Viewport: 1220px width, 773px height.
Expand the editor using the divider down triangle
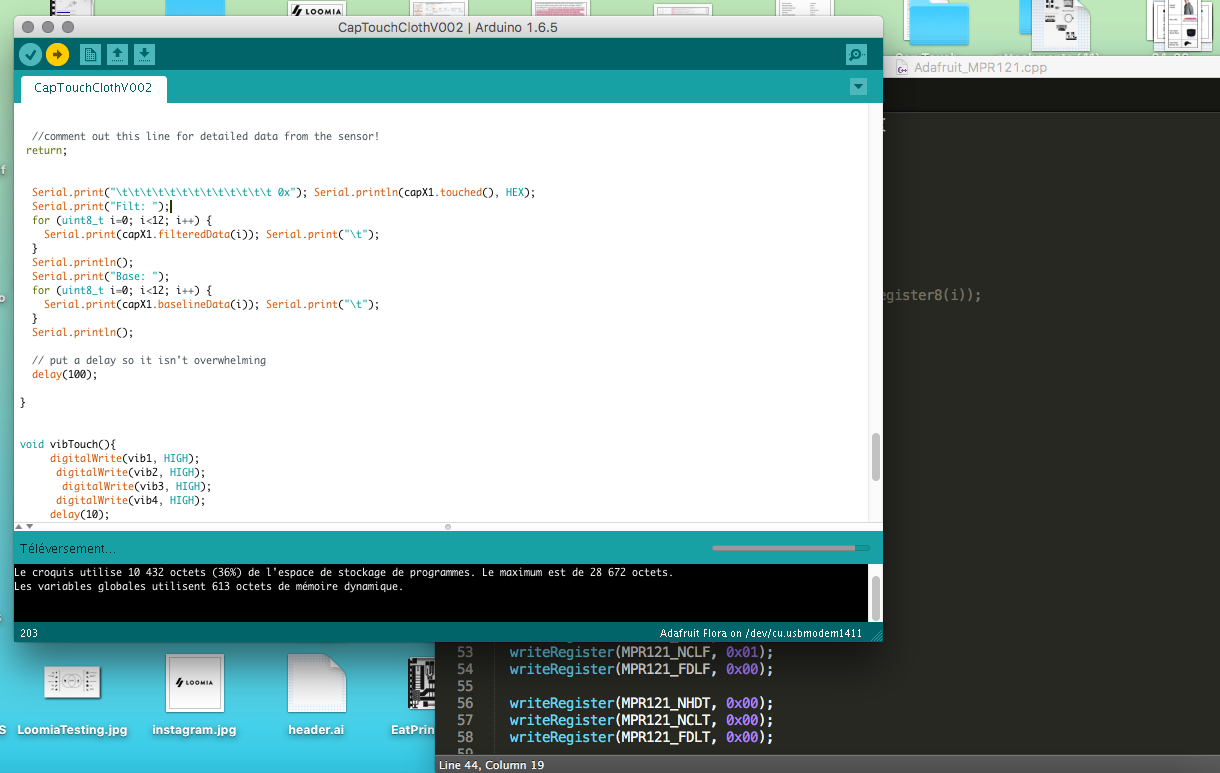(x=30, y=526)
